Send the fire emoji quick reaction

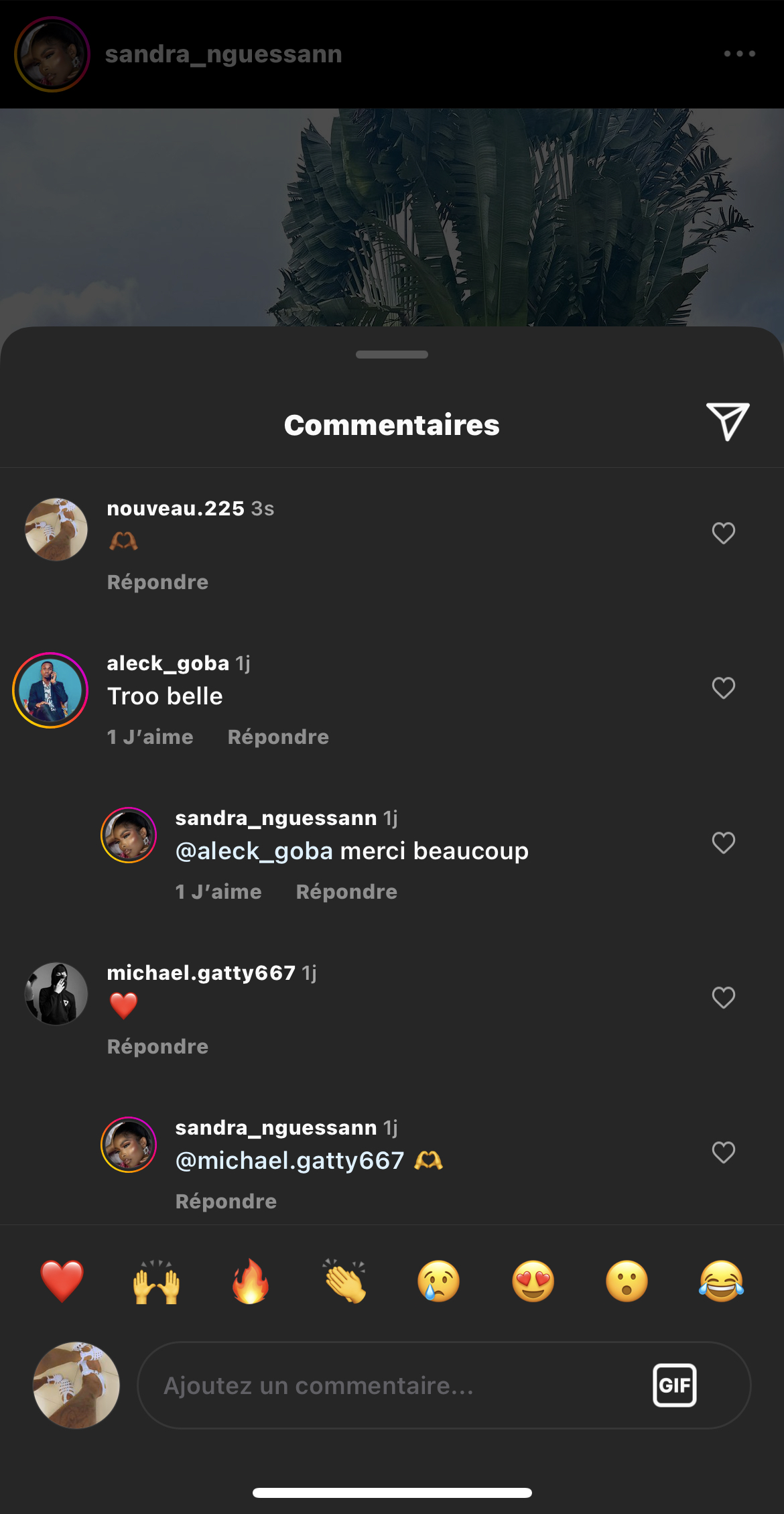[x=251, y=1281]
